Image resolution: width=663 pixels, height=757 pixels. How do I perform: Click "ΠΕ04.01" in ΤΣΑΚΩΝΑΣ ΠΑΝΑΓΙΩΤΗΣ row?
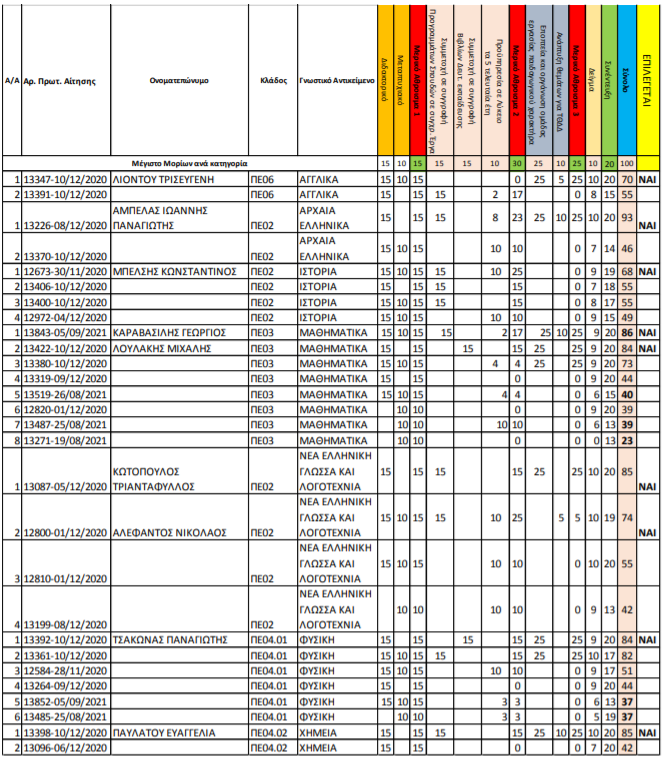click(x=268, y=640)
